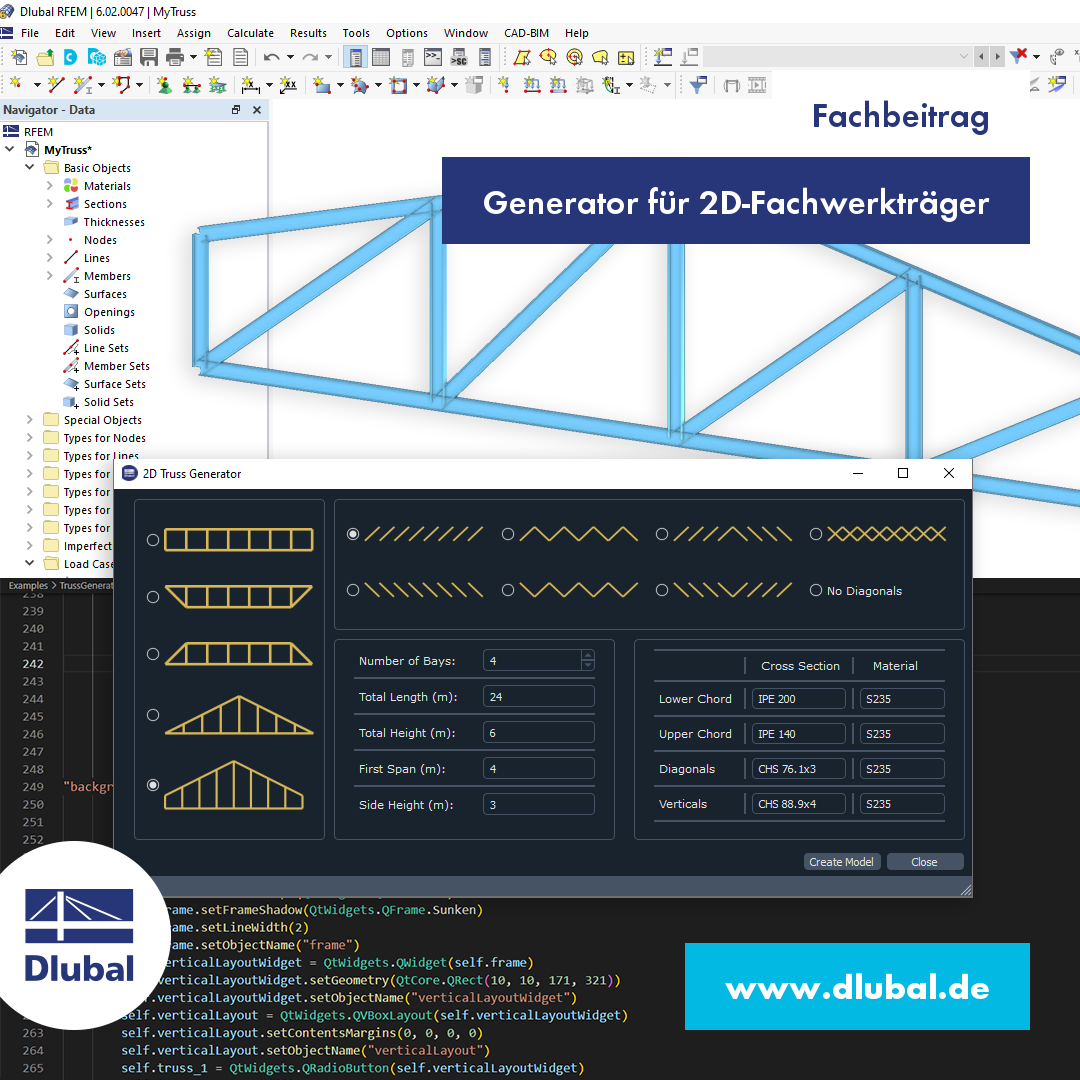Screen dimensions: 1080x1080
Task: Click the Total Length input field
Action: tap(539, 696)
